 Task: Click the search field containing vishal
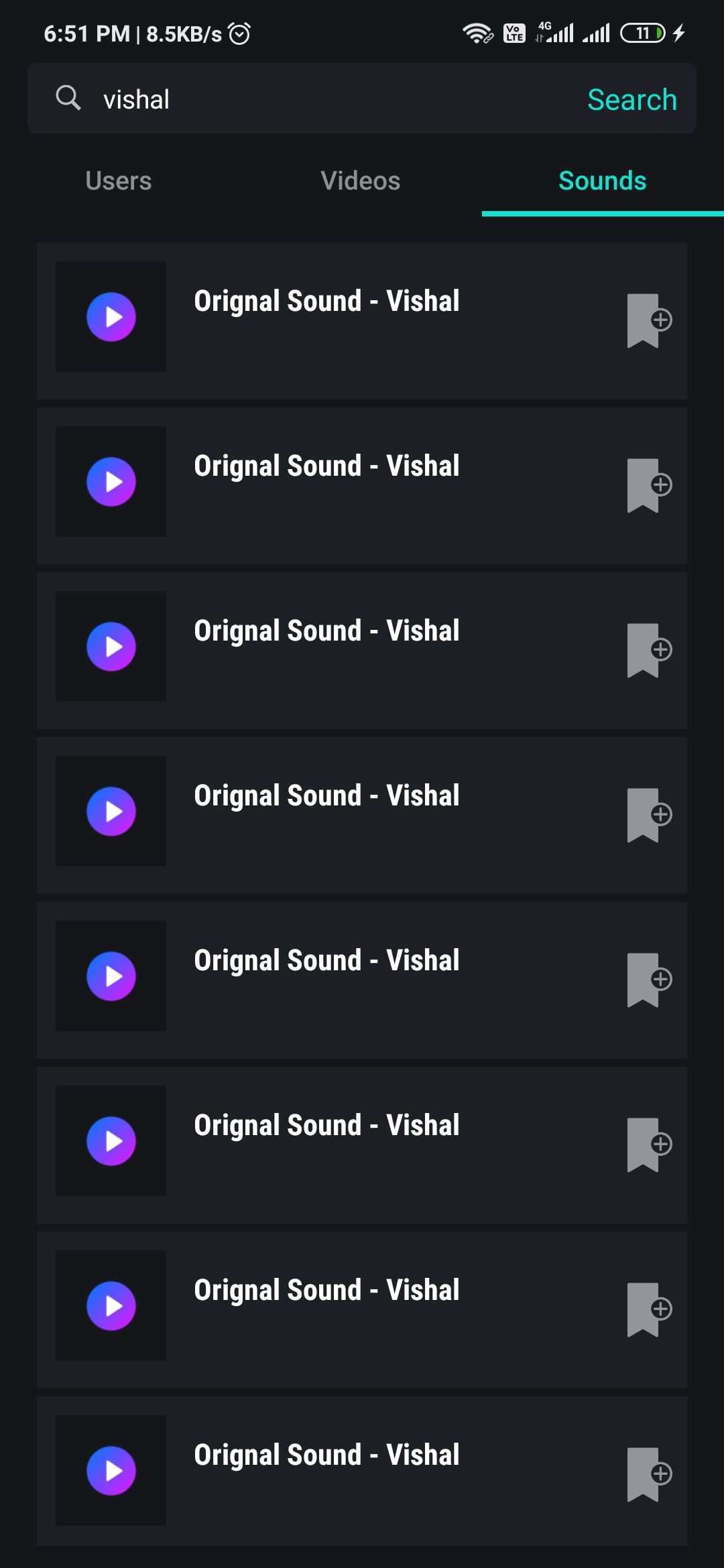(362, 99)
